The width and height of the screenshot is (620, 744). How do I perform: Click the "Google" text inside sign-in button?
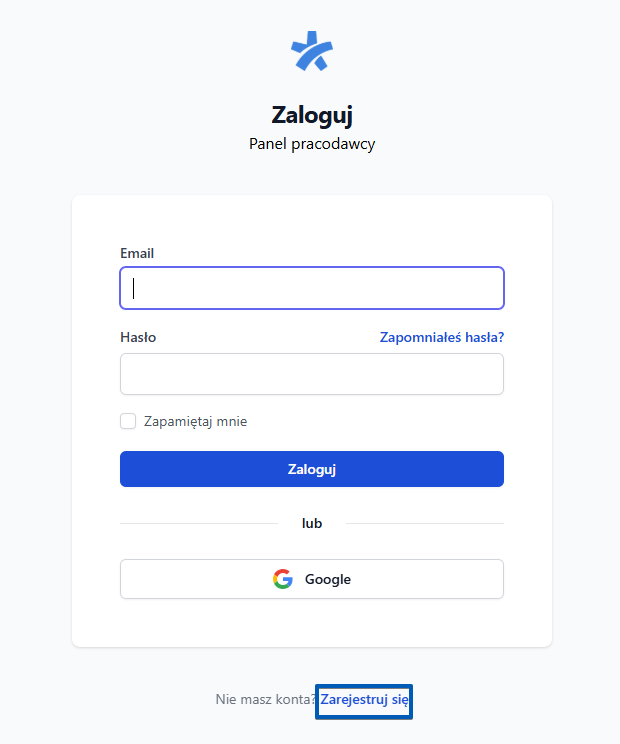point(328,579)
